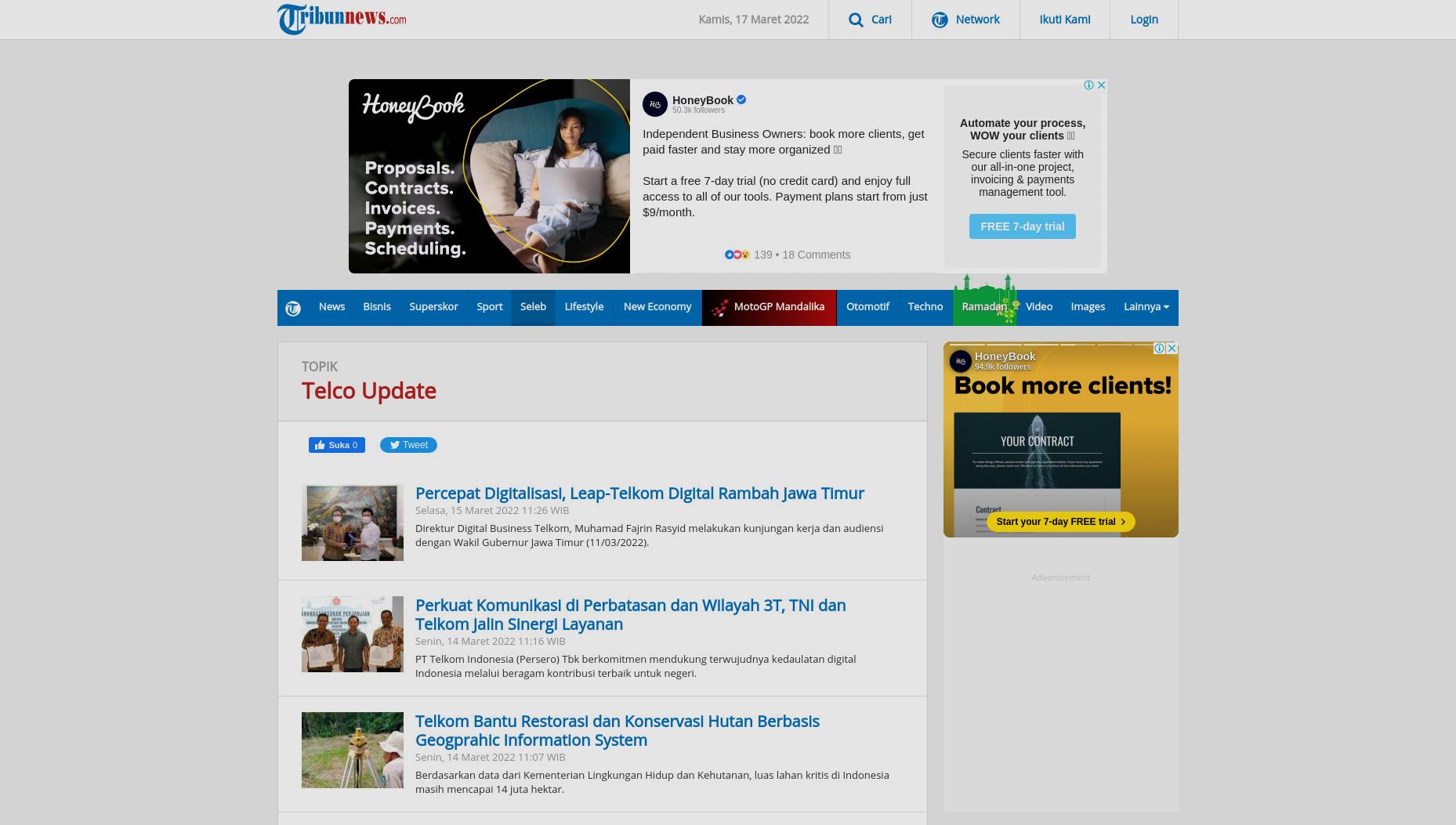
Task: Select the Sport menu item
Action: click(490, 307)
